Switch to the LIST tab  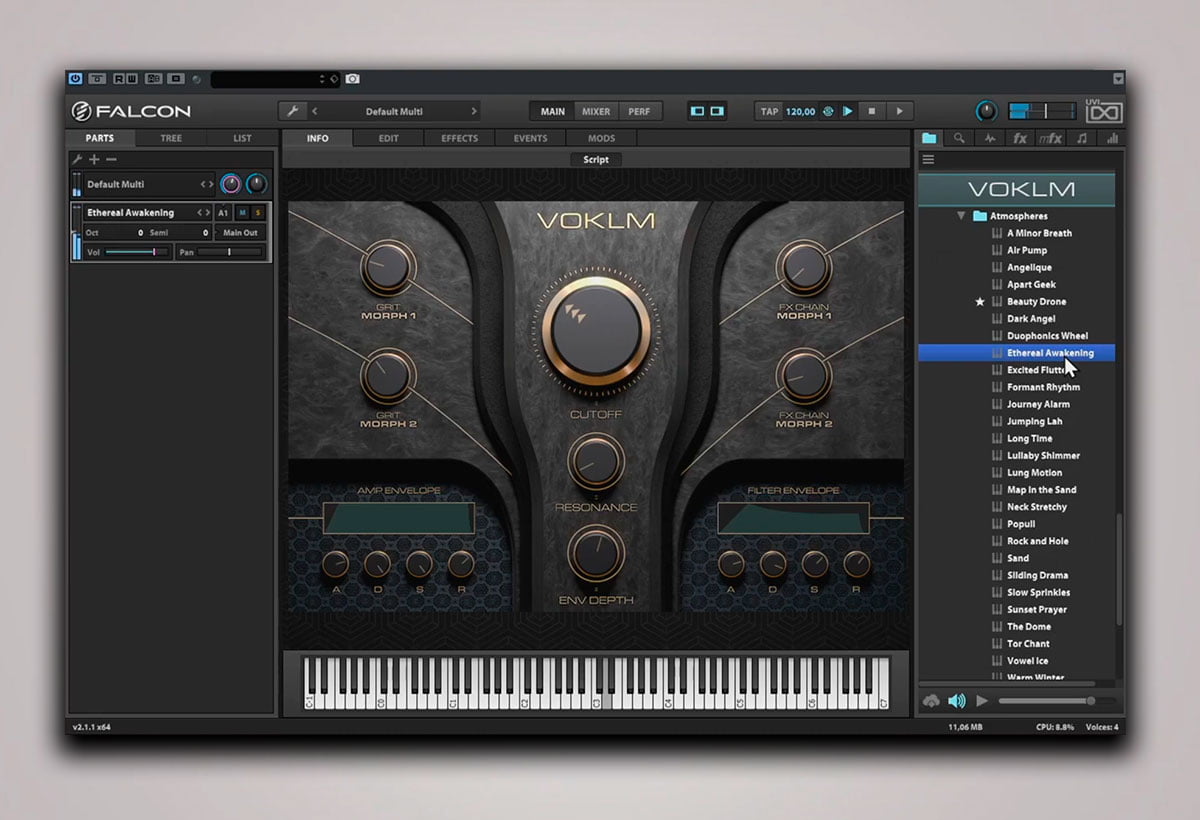click(242, 138)
